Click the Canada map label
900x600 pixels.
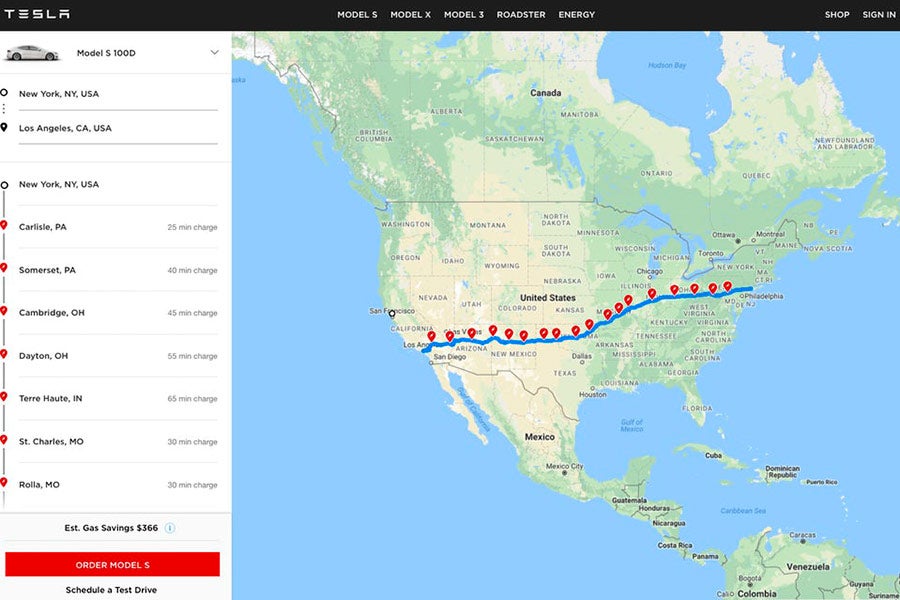545,92
